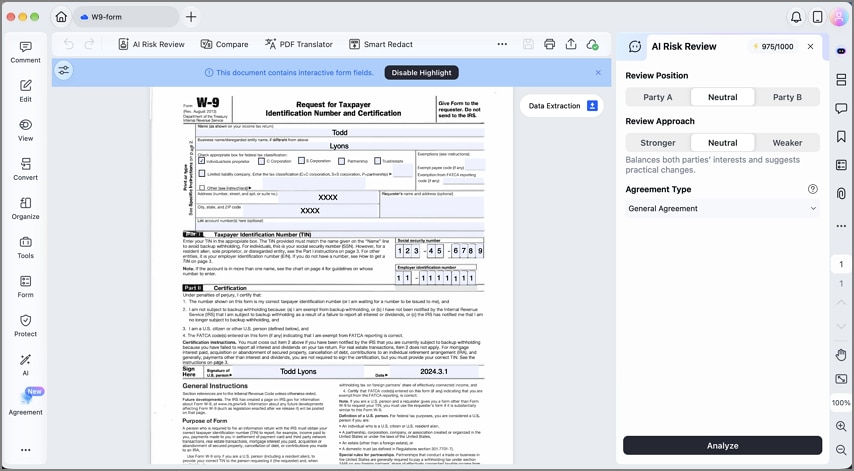Image resolution: width=854 pixels, height=471 pixels.
Task: Open the Form tool in the sidebar
Action: pos(25,288)
